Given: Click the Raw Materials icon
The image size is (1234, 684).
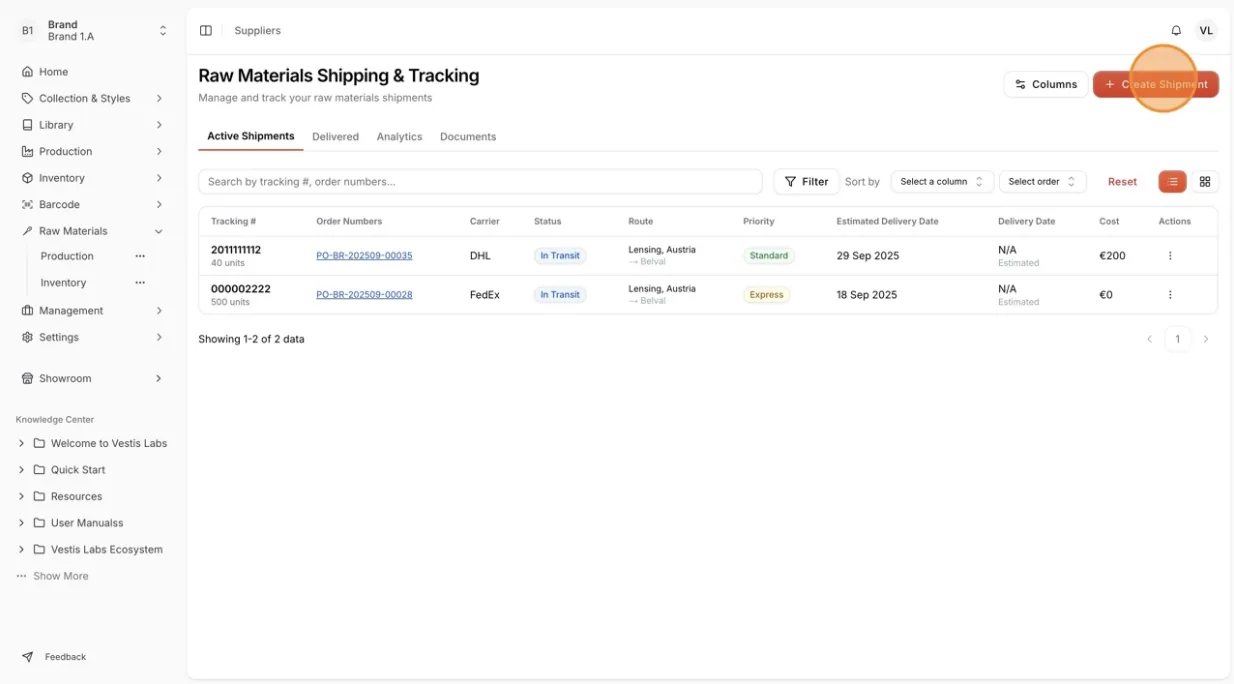Looking at the screenshot, I should pos(27,231).
